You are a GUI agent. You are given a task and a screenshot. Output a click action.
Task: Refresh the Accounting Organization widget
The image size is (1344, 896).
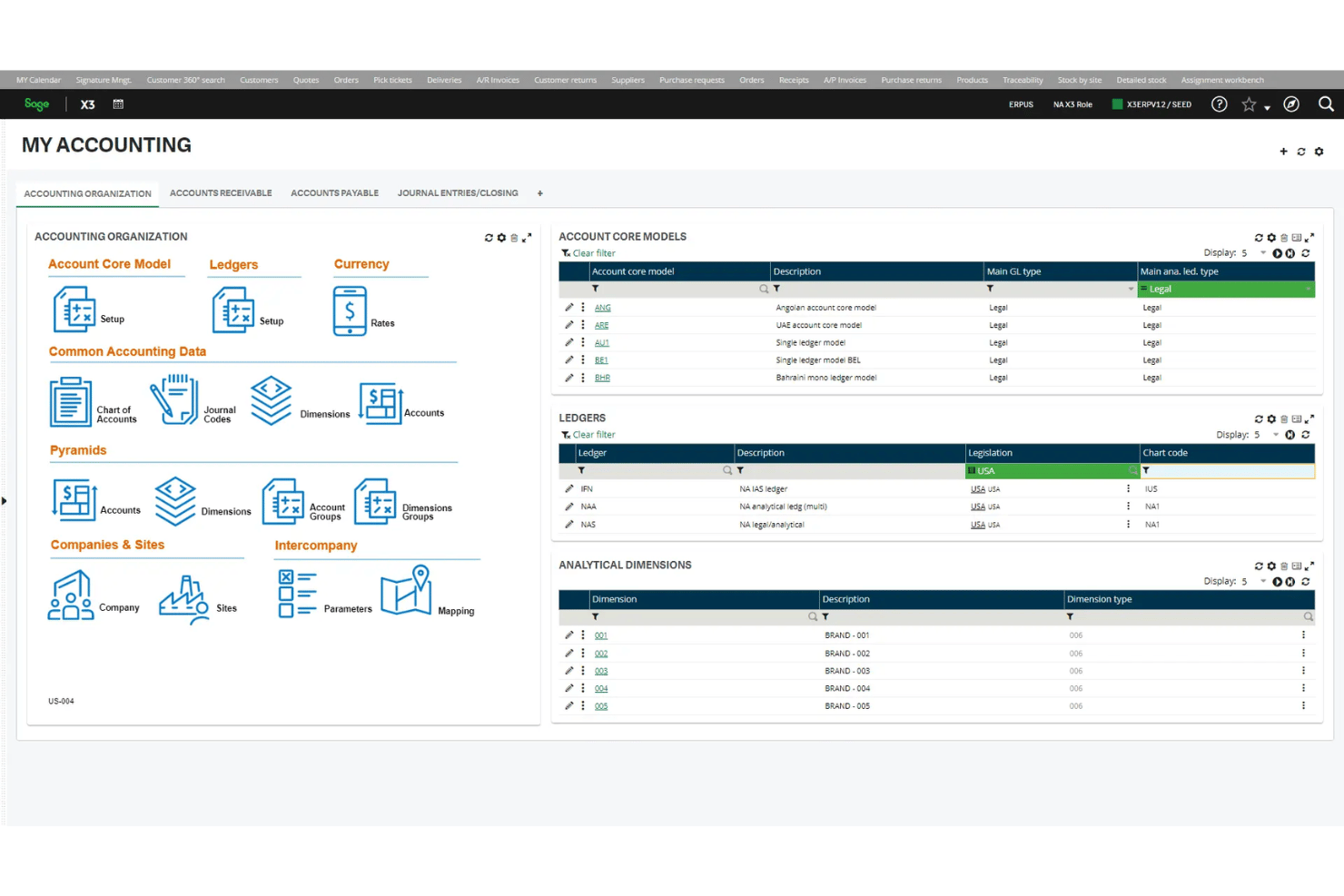pyautogui.click(x=489, y=238)
